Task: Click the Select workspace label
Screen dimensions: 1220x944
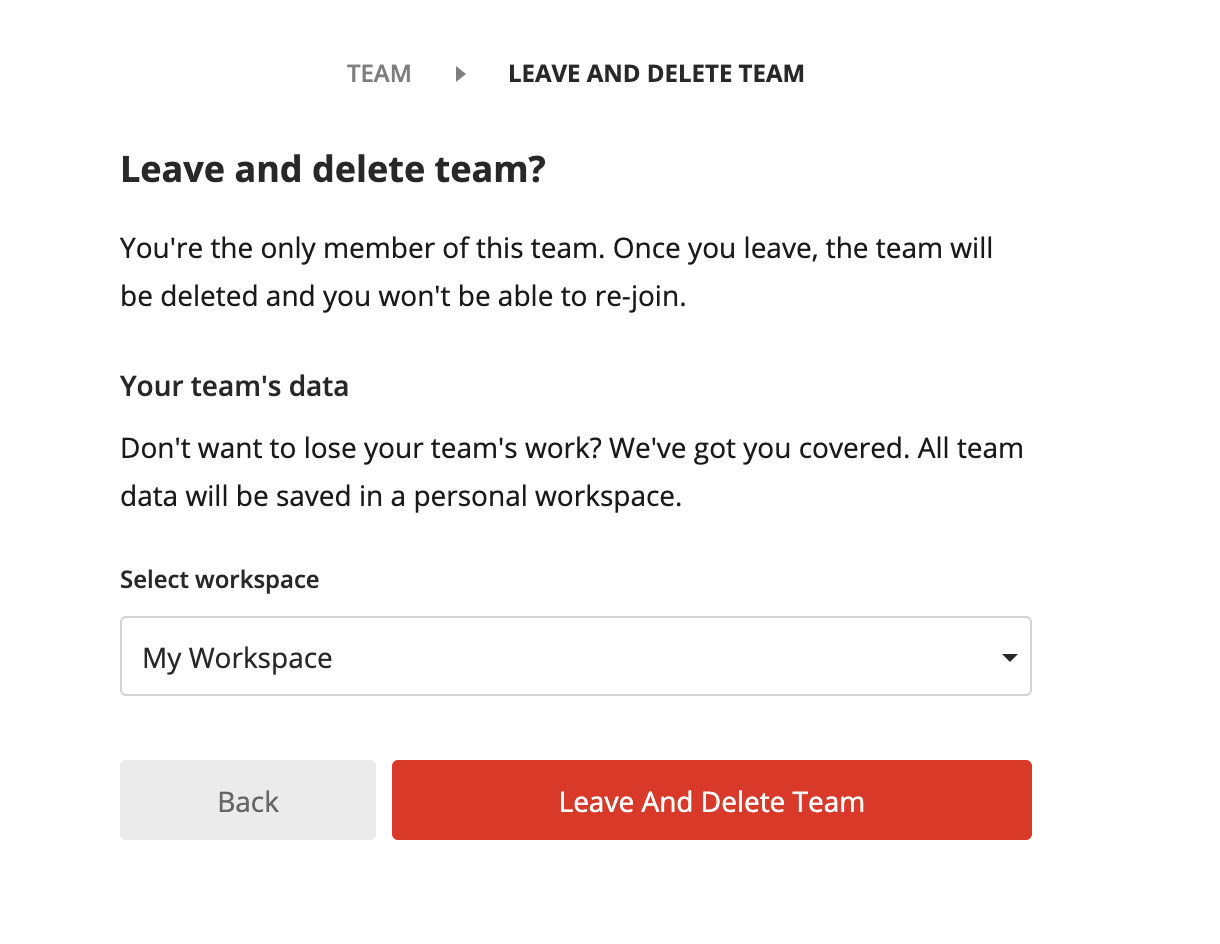Action: pos(219,579)
